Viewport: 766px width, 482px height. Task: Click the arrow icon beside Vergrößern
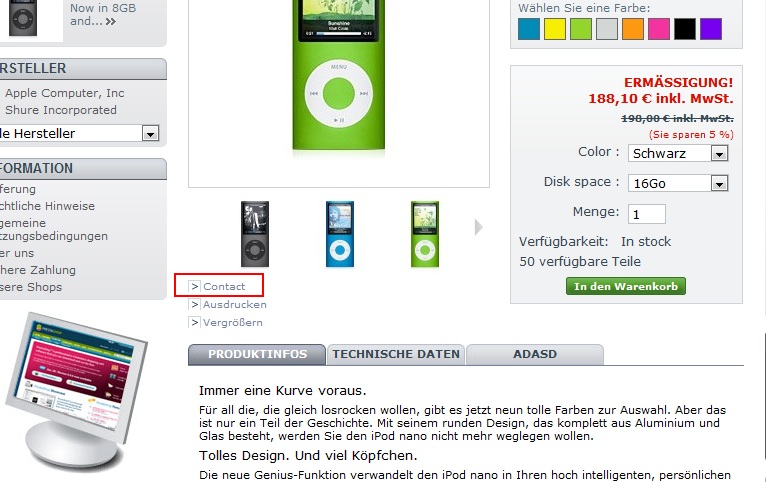pos(194,322)
